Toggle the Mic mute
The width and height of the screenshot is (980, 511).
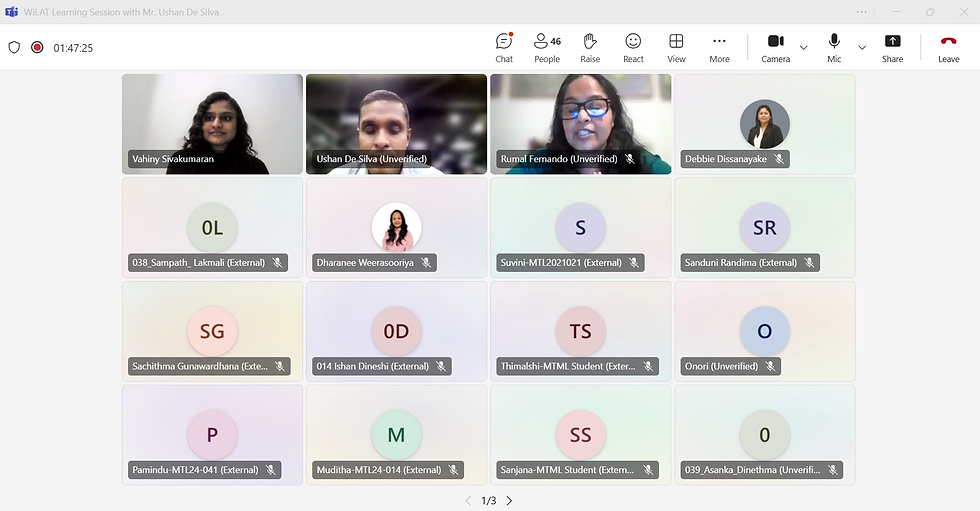tap(834, 48)
